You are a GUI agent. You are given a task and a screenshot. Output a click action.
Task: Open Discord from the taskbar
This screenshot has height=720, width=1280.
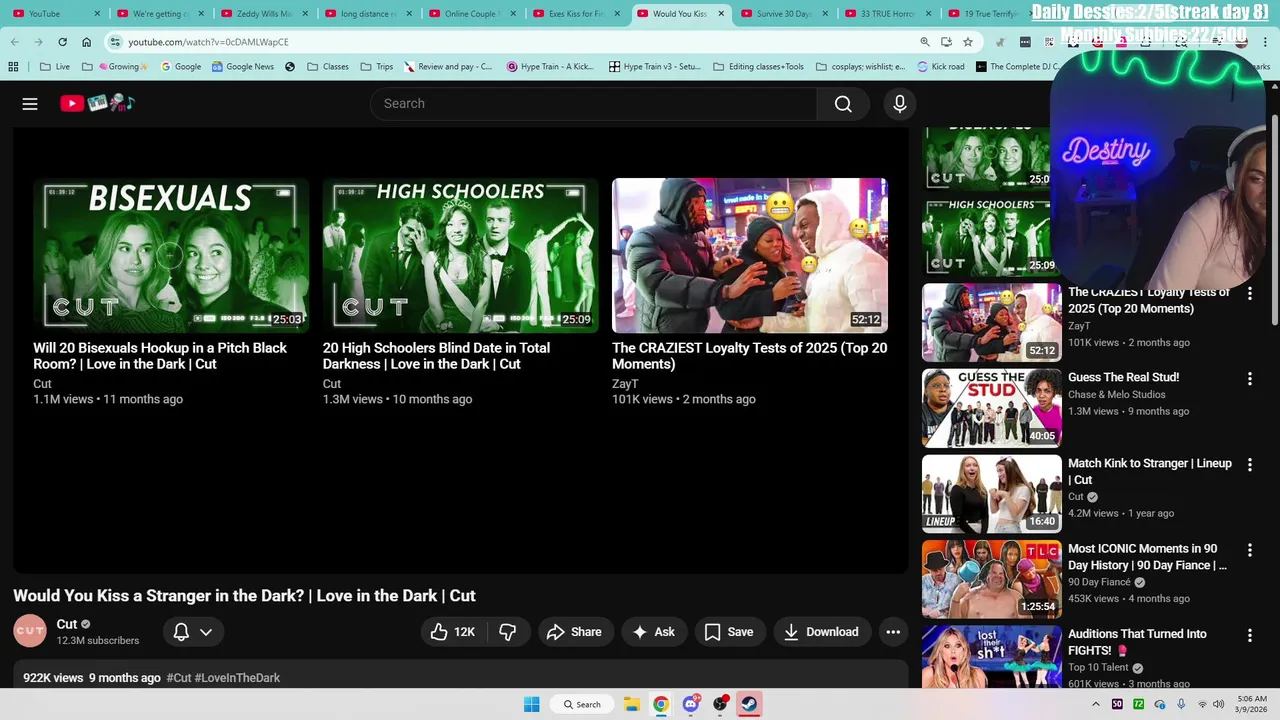pyautogui.click(x=691, y=704)
